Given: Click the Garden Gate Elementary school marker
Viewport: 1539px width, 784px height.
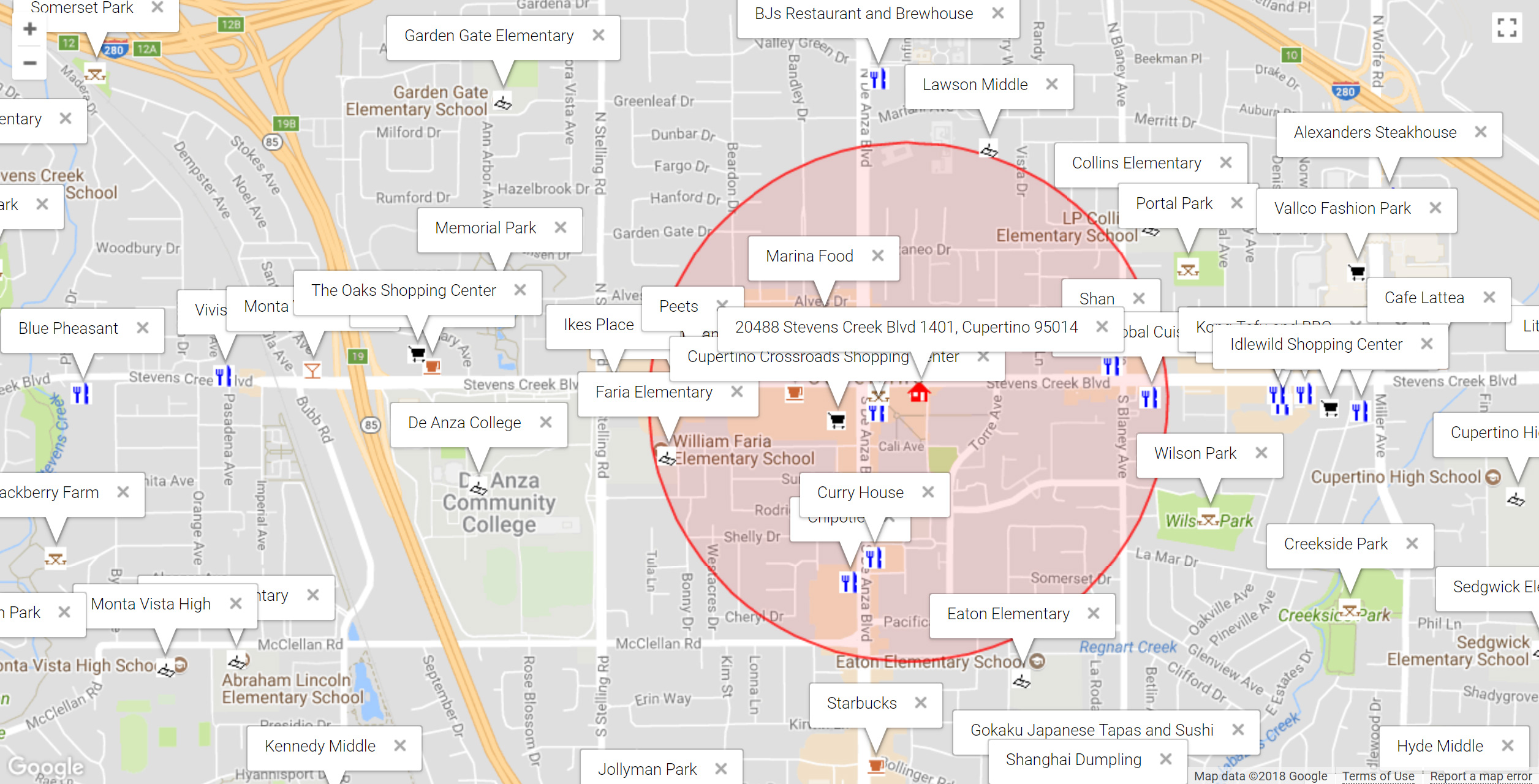Looking at the screenshot, I should (503, 103).
